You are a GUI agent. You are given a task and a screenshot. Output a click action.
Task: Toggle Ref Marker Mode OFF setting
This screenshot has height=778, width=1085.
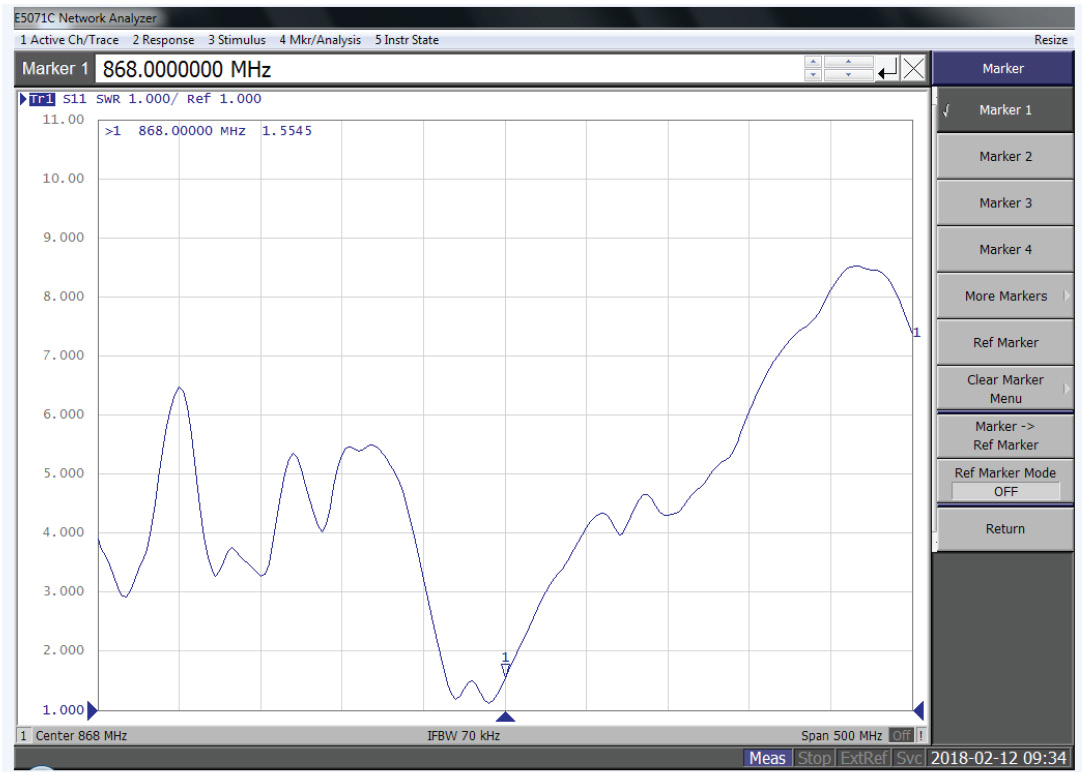coord(1004,482)
